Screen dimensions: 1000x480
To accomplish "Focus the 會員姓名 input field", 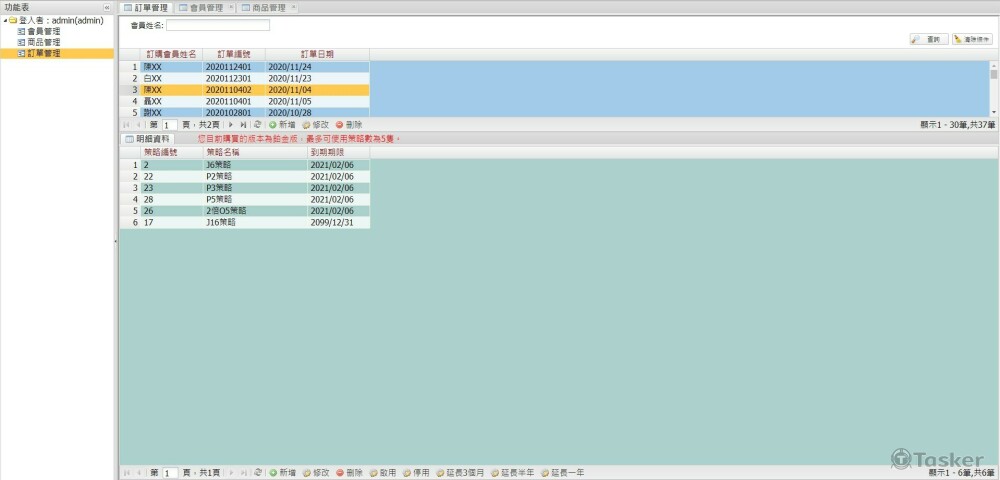I will click(x=217, y=25).
